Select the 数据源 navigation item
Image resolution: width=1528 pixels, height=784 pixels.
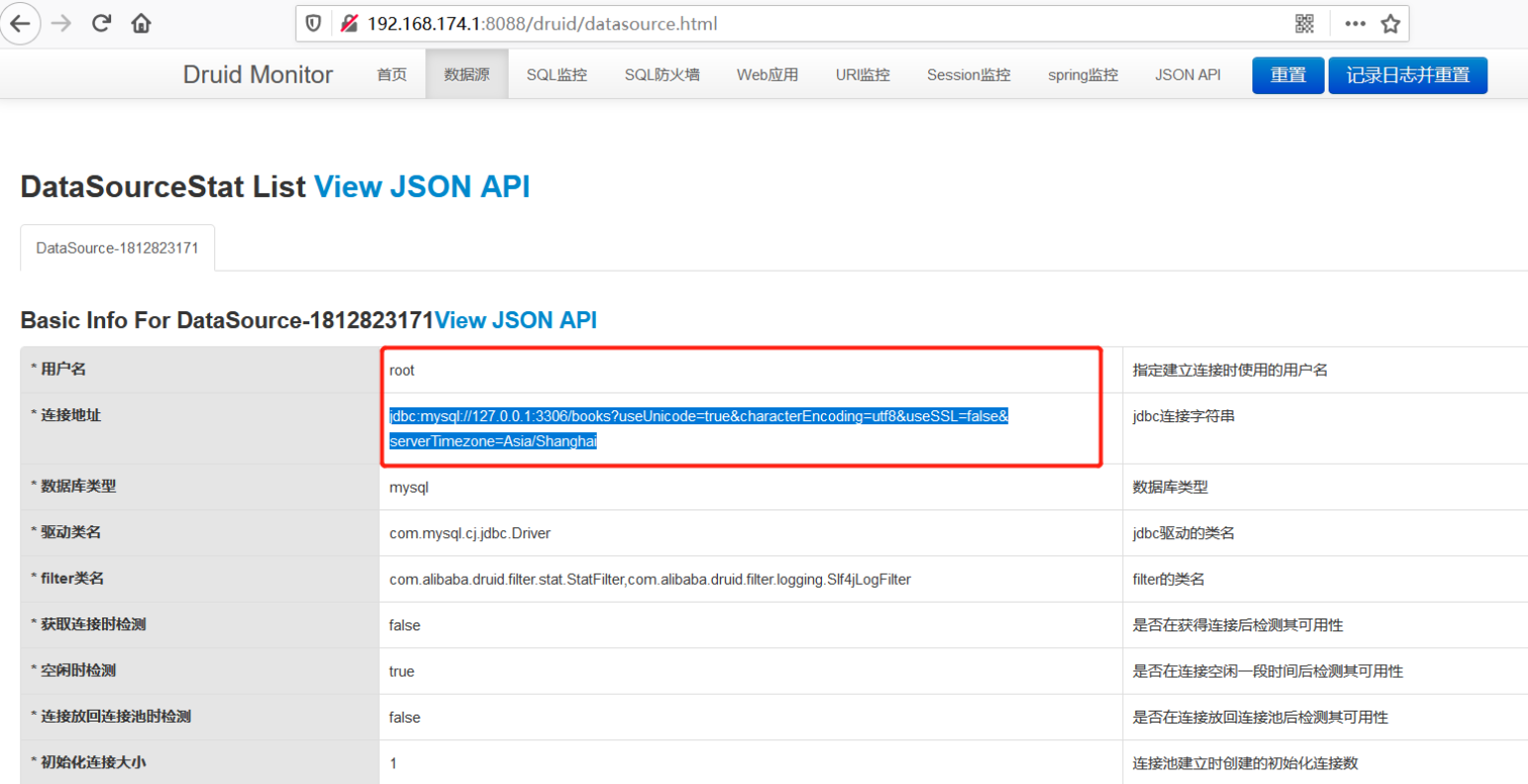[x=467, y=74]
